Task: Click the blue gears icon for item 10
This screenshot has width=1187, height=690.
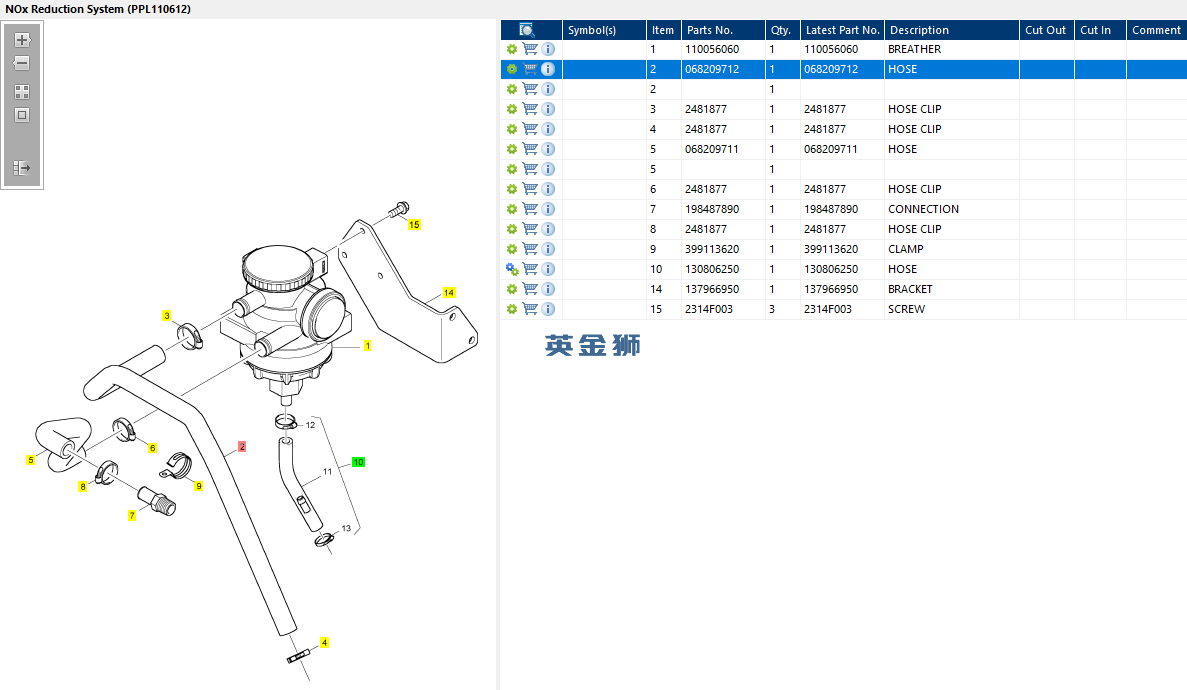Action: coord(512,269)
